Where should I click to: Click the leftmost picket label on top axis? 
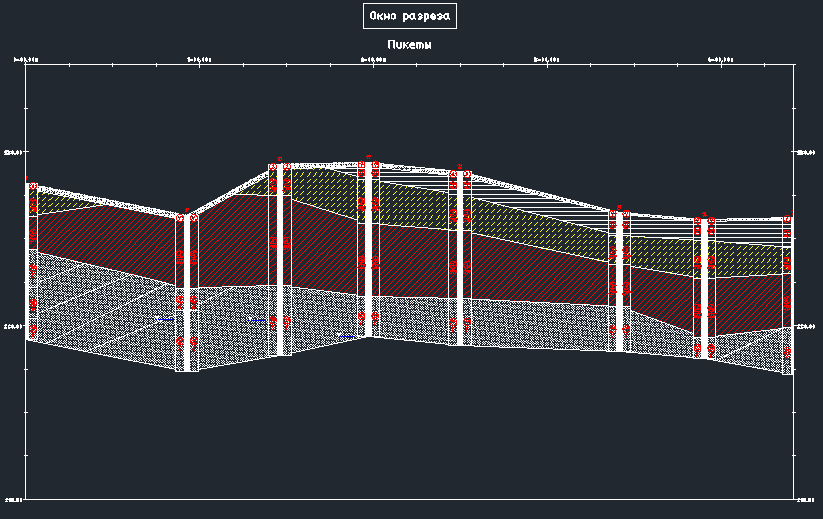(26, 60)
